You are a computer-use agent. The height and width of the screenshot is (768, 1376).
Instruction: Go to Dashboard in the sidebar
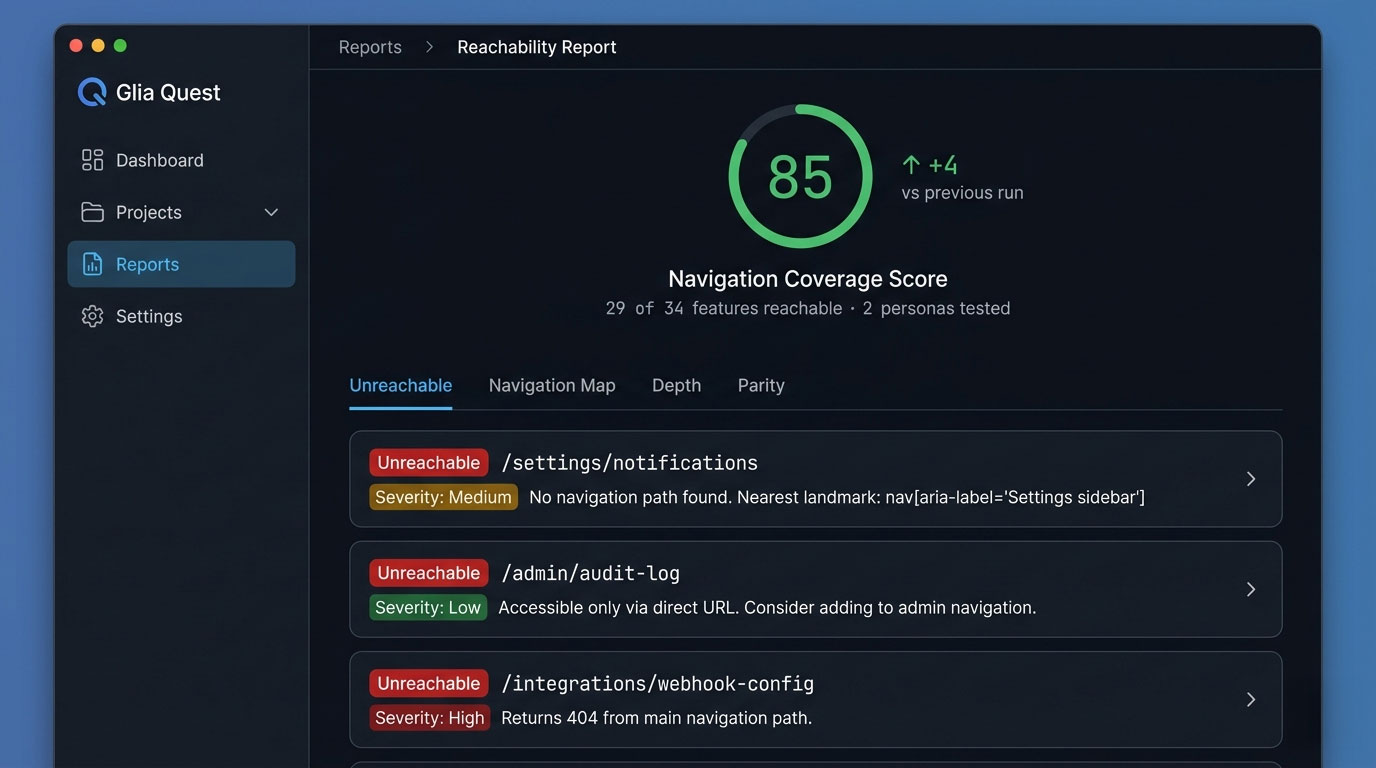(181, 160)
